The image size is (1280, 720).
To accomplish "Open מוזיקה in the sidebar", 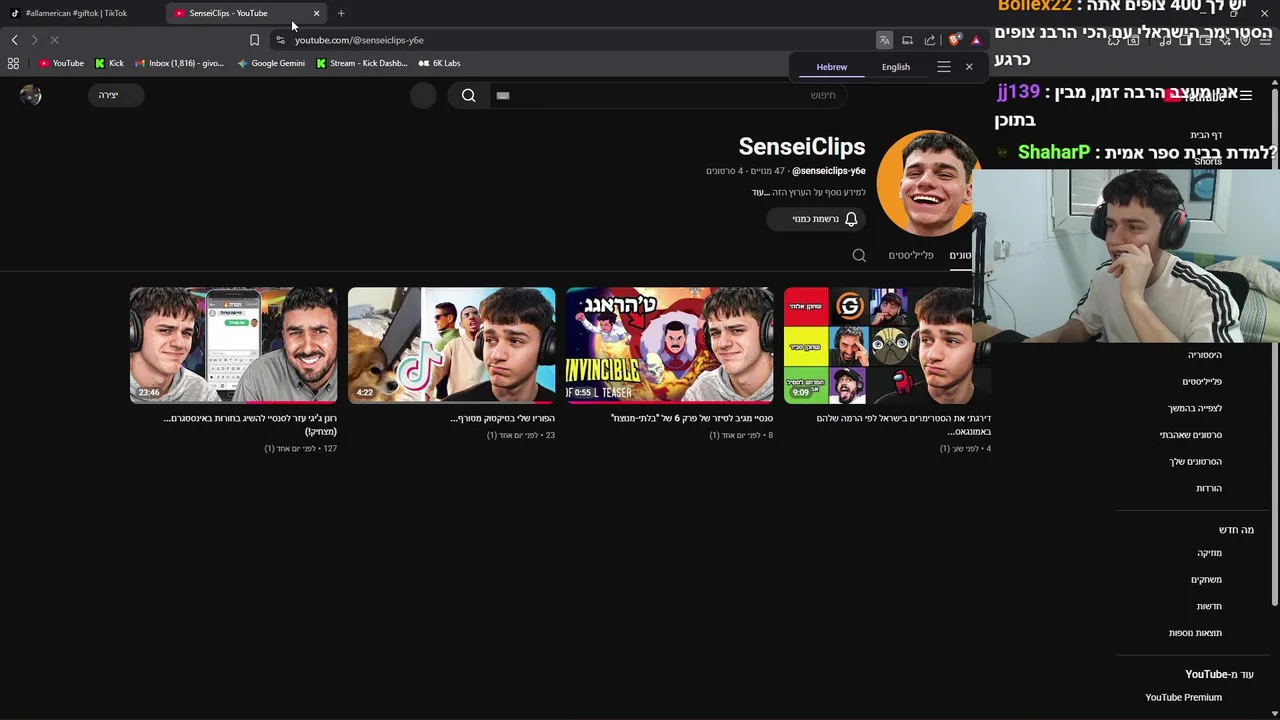I will pyautogui.click(x=1209, y=553).
